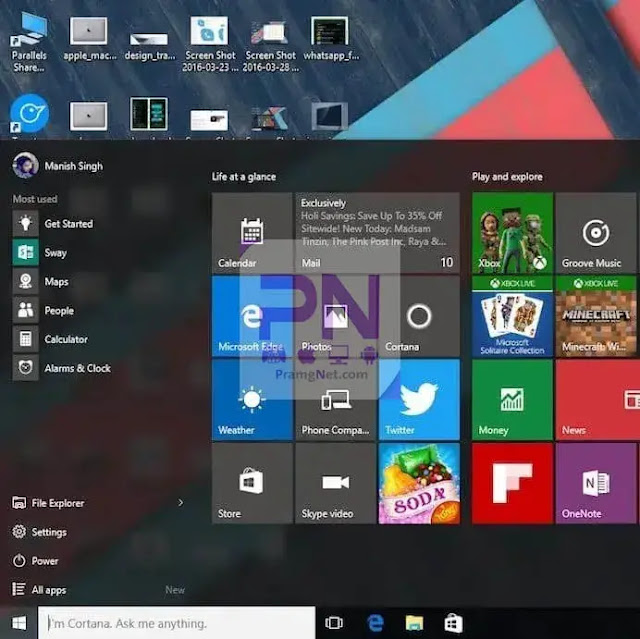The image size is (640, 639).
Task: Open the Money tile
Action: [x=512, y=399]
